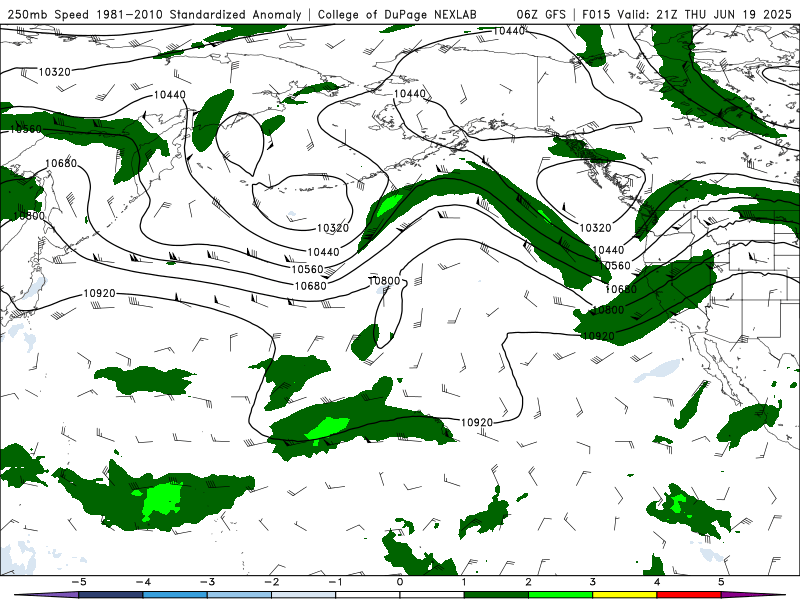This screenshot has width=800, height=600.
Task: Click the -5 label on the color scale
Action: point(79,582)
